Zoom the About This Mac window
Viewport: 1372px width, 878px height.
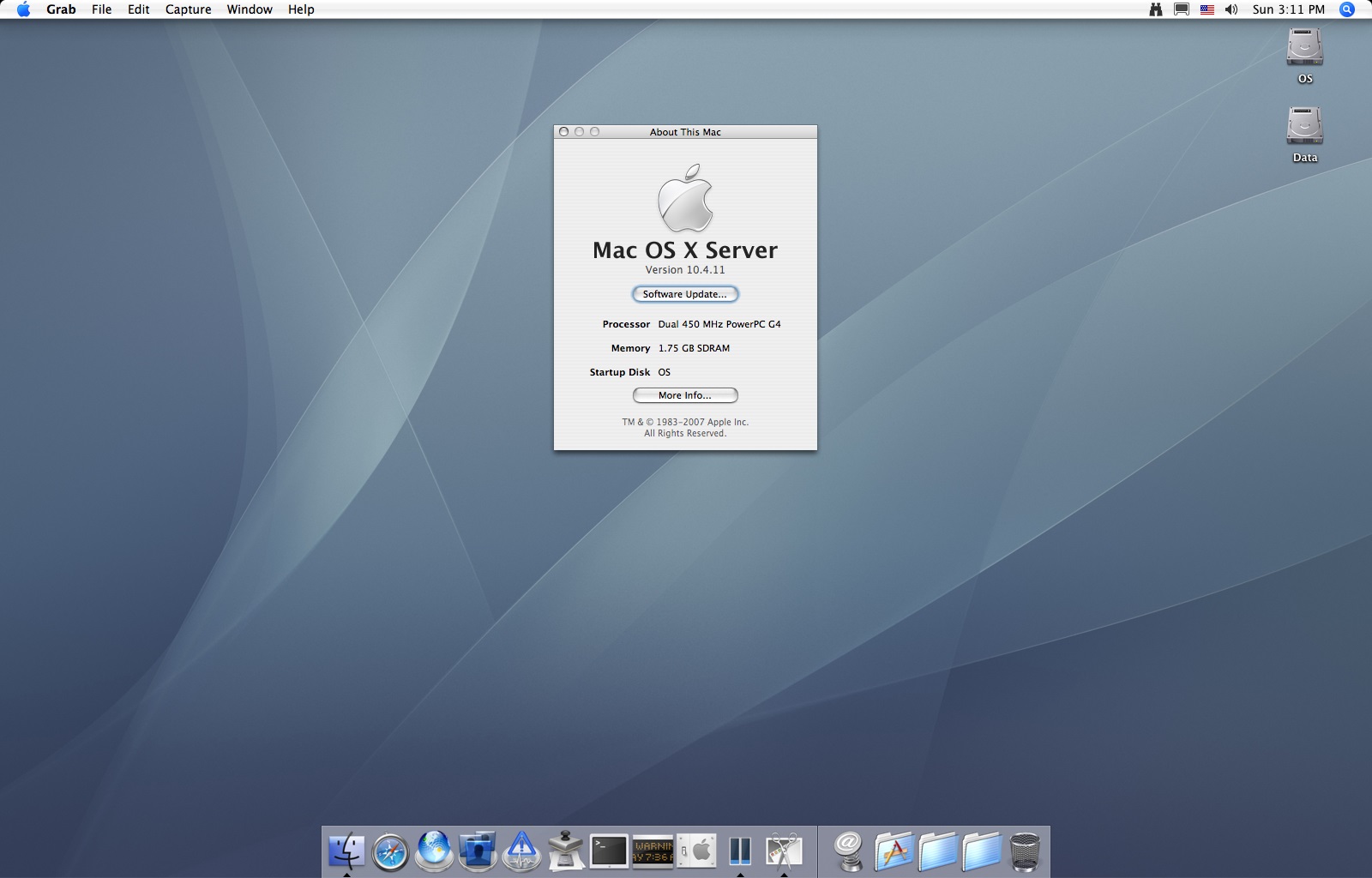(594, 132)
